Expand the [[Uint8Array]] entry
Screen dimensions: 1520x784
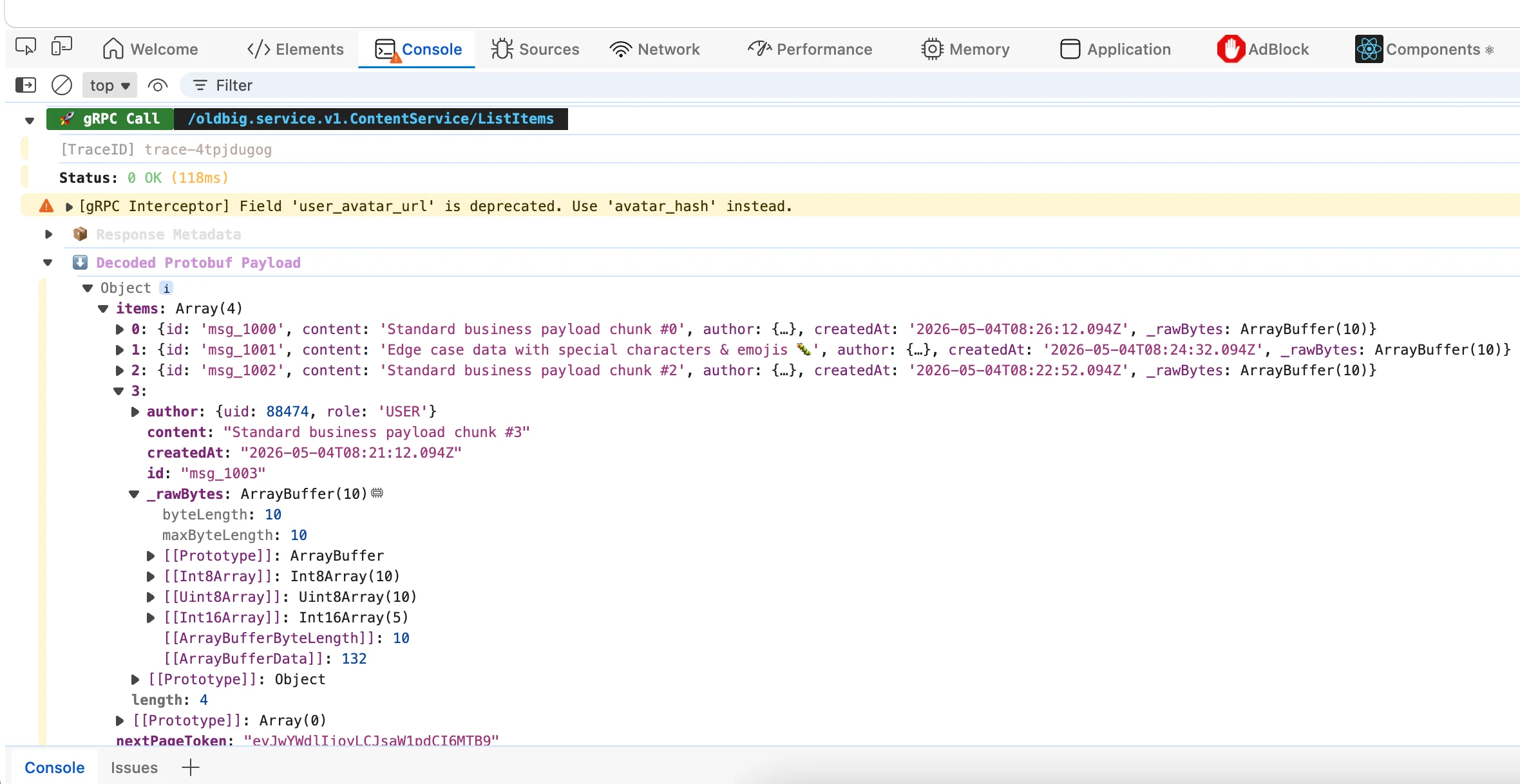point(151,597)
